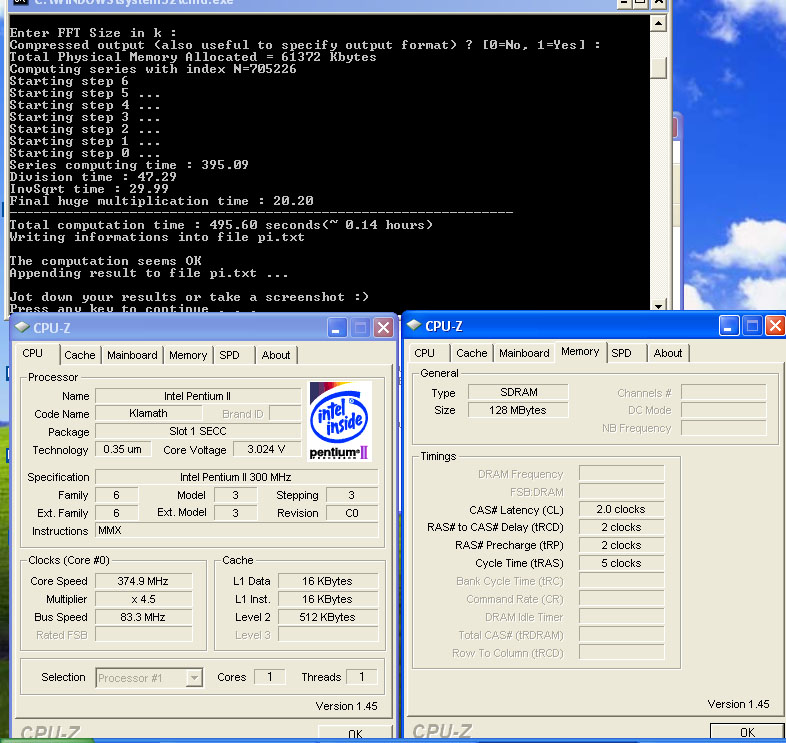Click the L1 Inst. value '16 KBytes'

click(x=328, y=599)
